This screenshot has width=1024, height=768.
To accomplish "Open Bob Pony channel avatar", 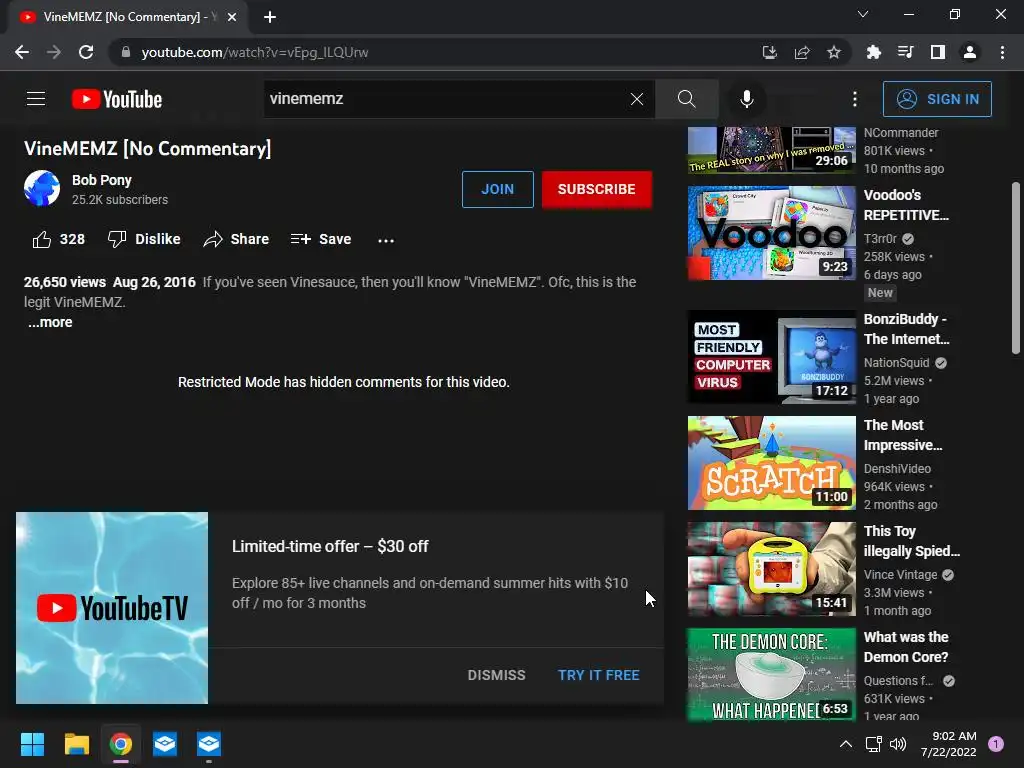I will 42,189.
